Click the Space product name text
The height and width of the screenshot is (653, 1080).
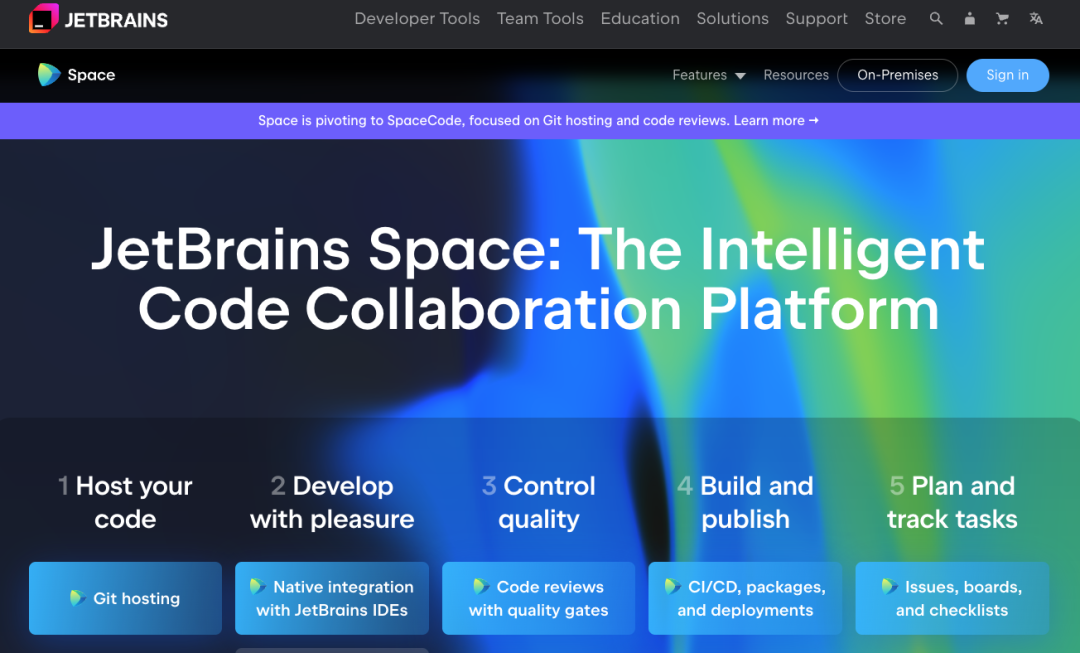tap(91, 74)
